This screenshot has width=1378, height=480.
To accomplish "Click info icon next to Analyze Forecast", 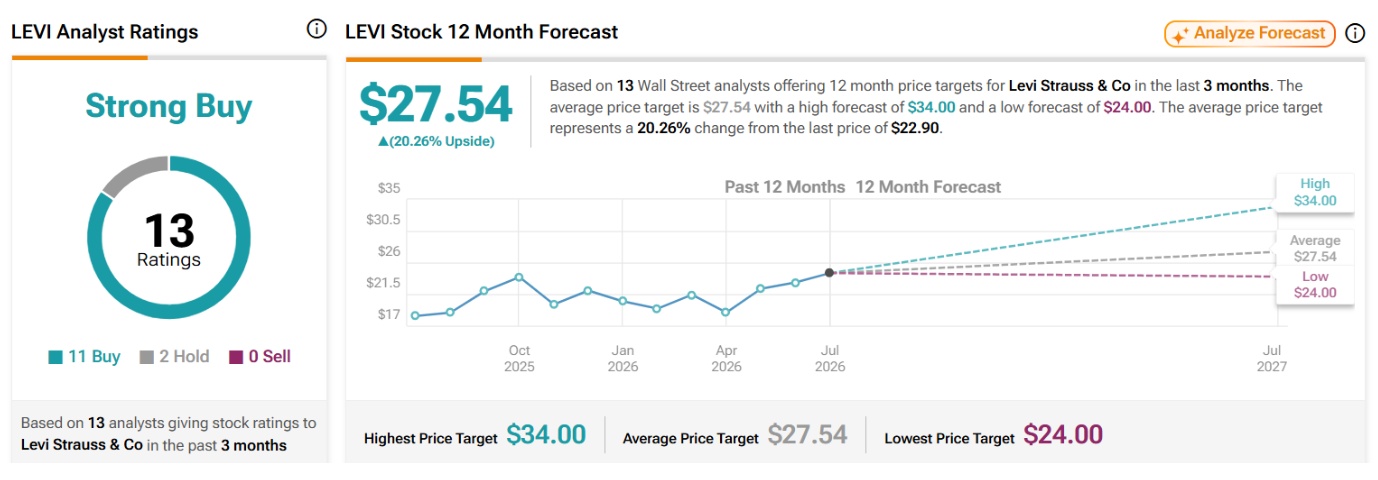I will point(1355,33).
